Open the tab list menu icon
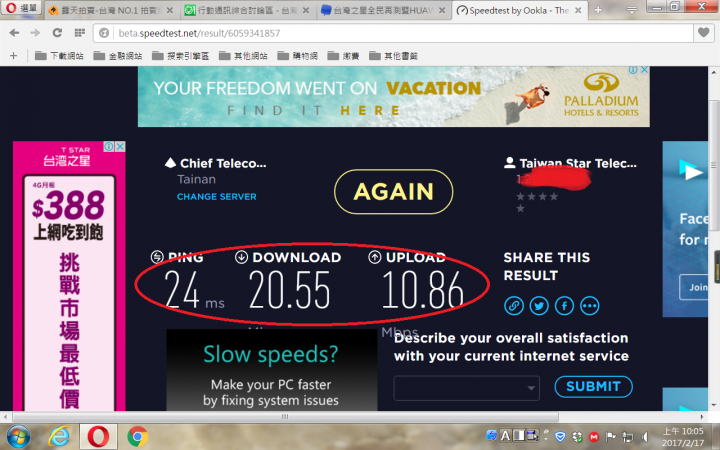The width and height of the screenshot is (720, 450). click(632, 10)
